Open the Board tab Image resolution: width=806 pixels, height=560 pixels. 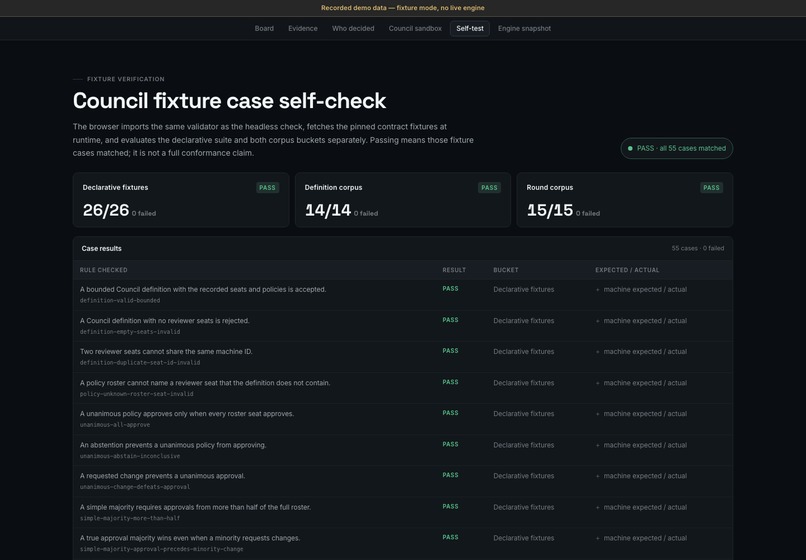click(264, 29)
